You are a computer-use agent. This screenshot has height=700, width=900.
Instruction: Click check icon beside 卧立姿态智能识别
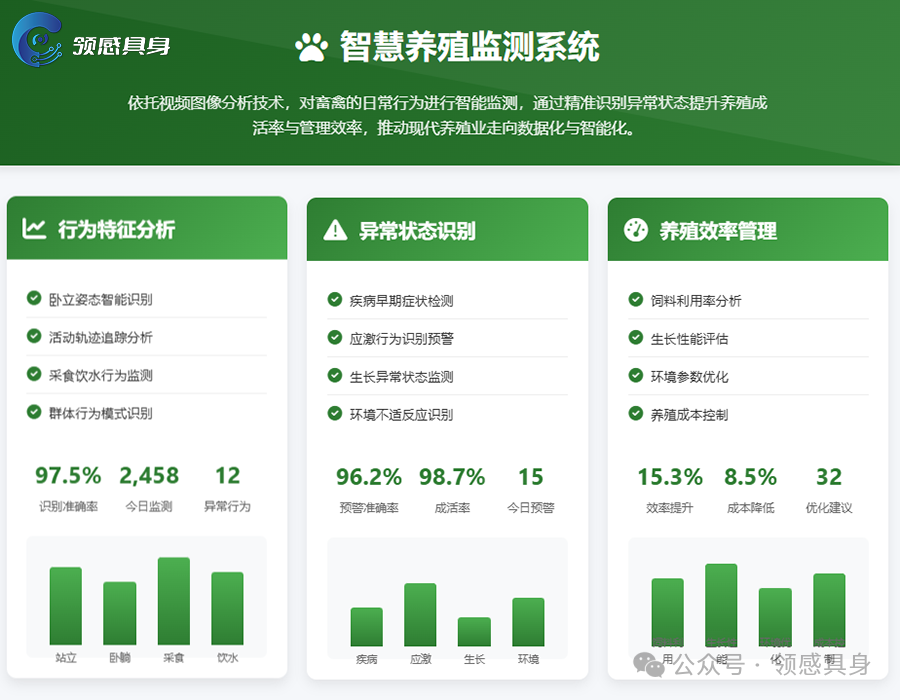[x=34, y=298]
